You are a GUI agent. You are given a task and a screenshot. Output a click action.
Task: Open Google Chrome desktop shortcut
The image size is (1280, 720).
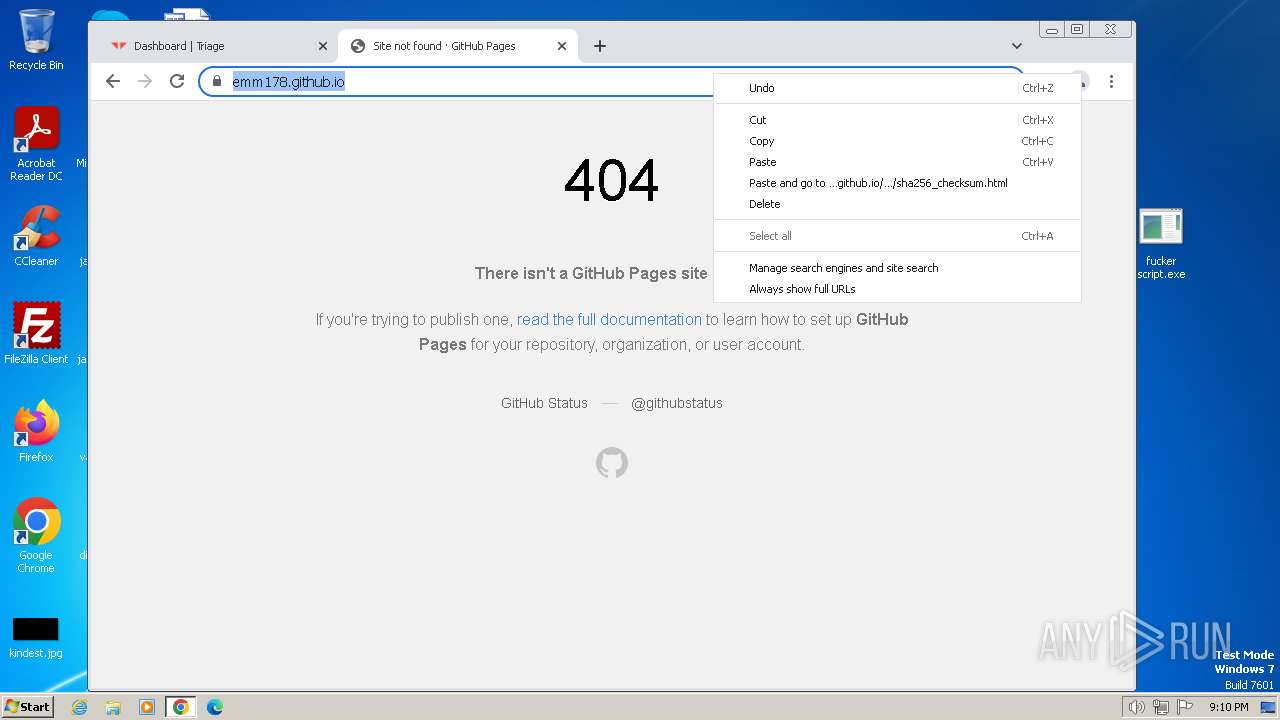coord(36,536)
